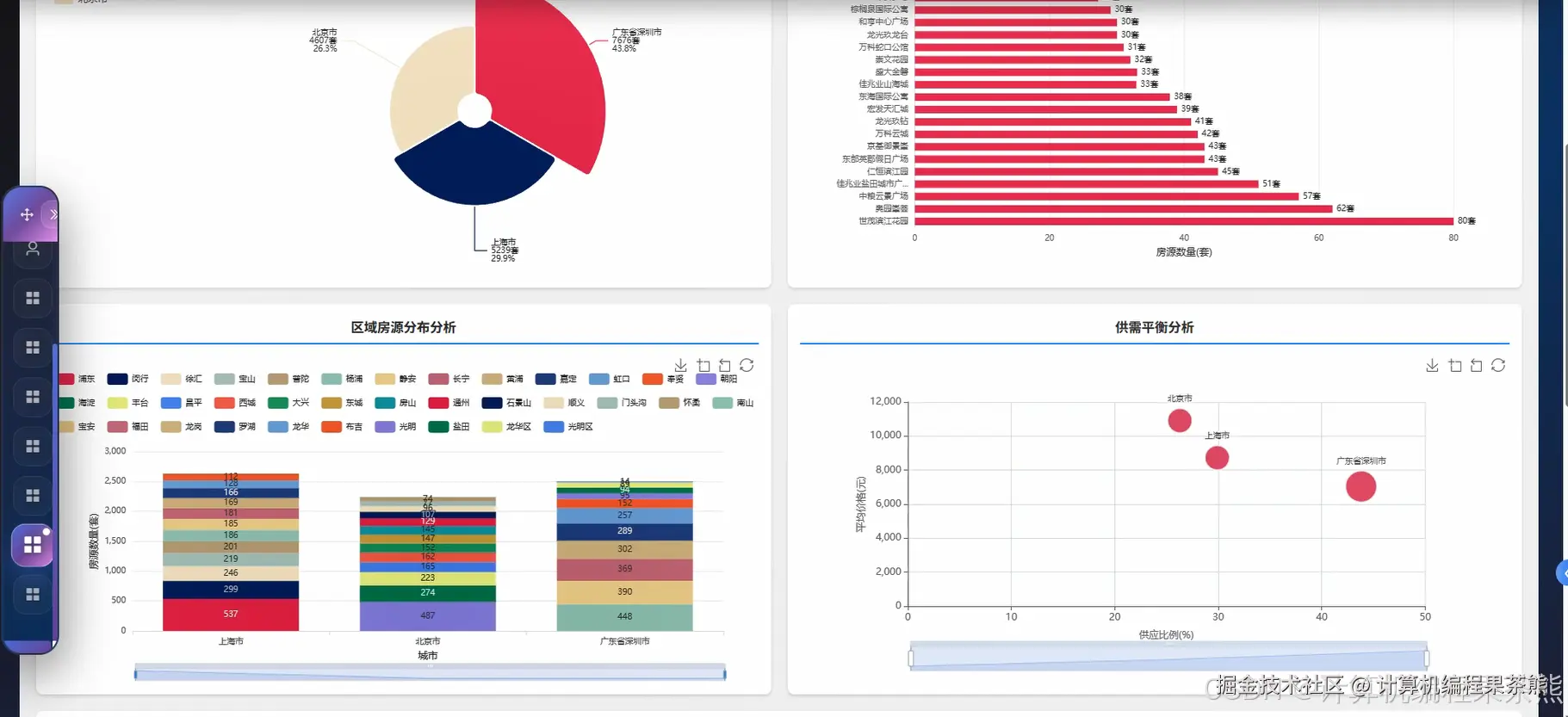This screenshot has width=1568, height=717.
Task: Hide the 丰台 legend series
Action: coord(128,403)
